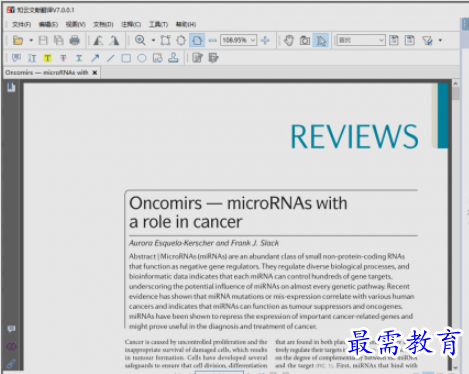
Task: Click the edit comment pencil icon
Action: coord(197,58)
